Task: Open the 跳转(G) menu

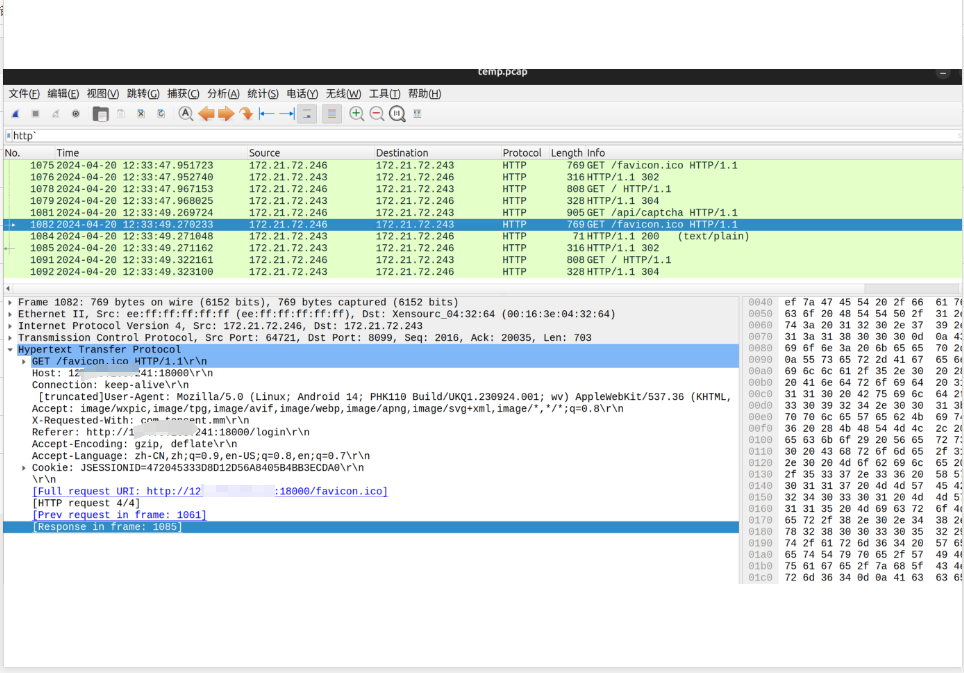Action: pyautogui.click(x=143, y=93)
